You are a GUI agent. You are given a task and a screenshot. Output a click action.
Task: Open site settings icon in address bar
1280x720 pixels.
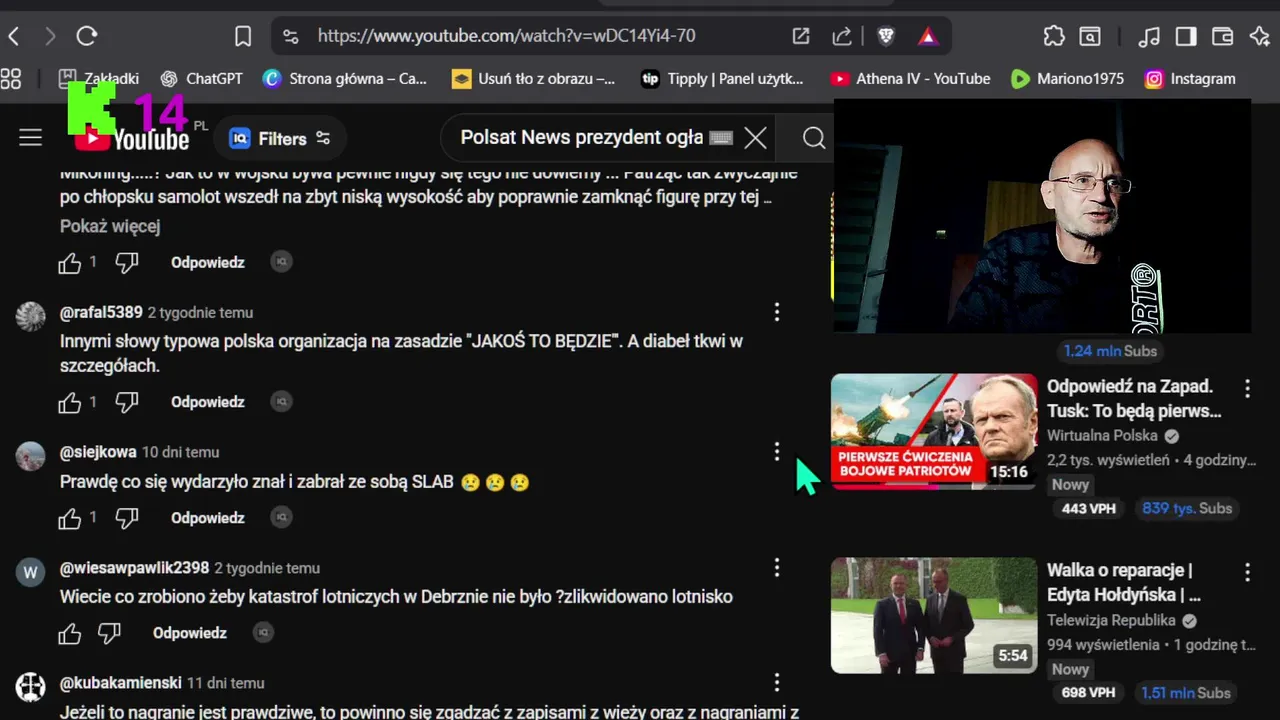coord(290,36)
